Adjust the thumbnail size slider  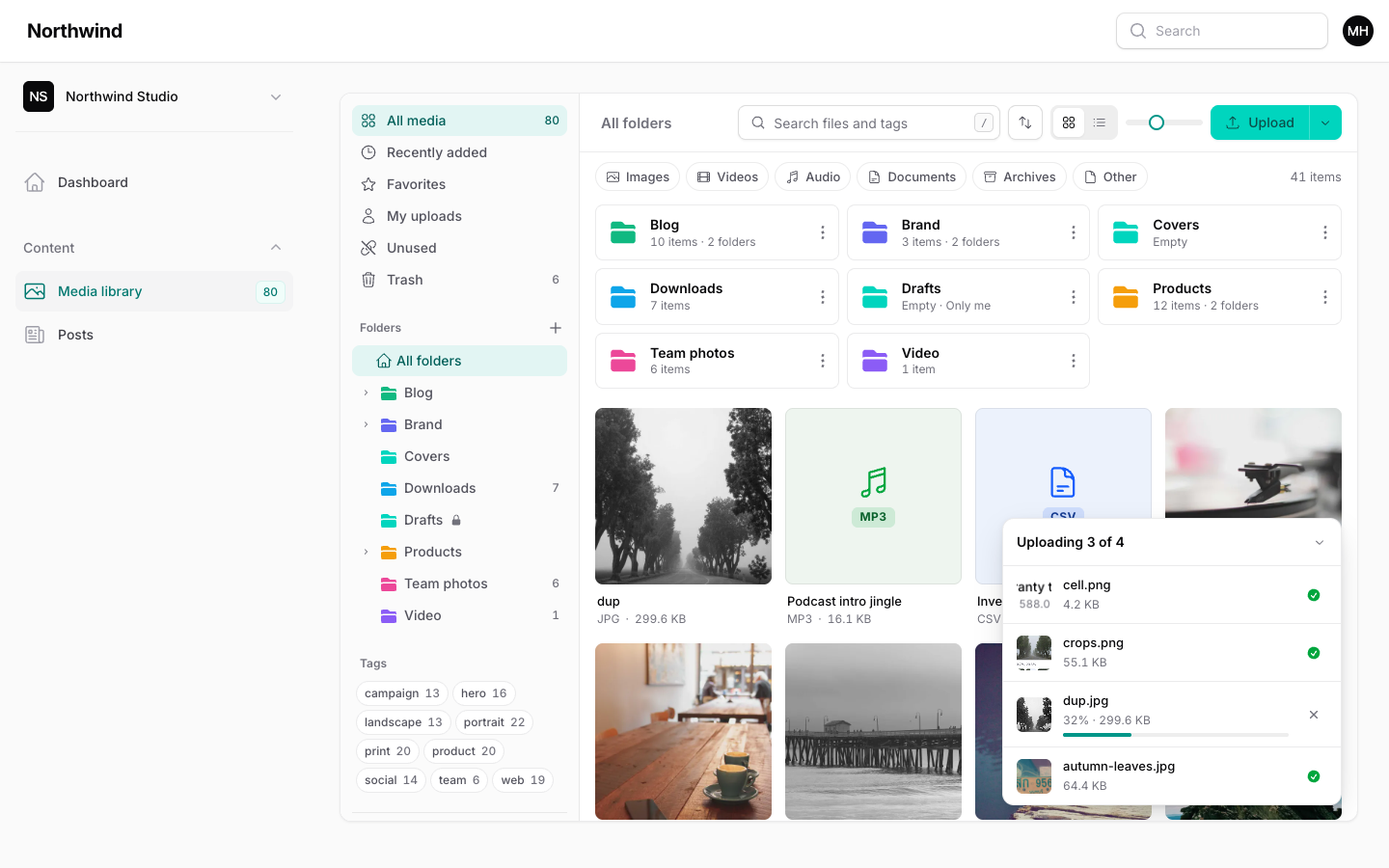point(1163,122)
